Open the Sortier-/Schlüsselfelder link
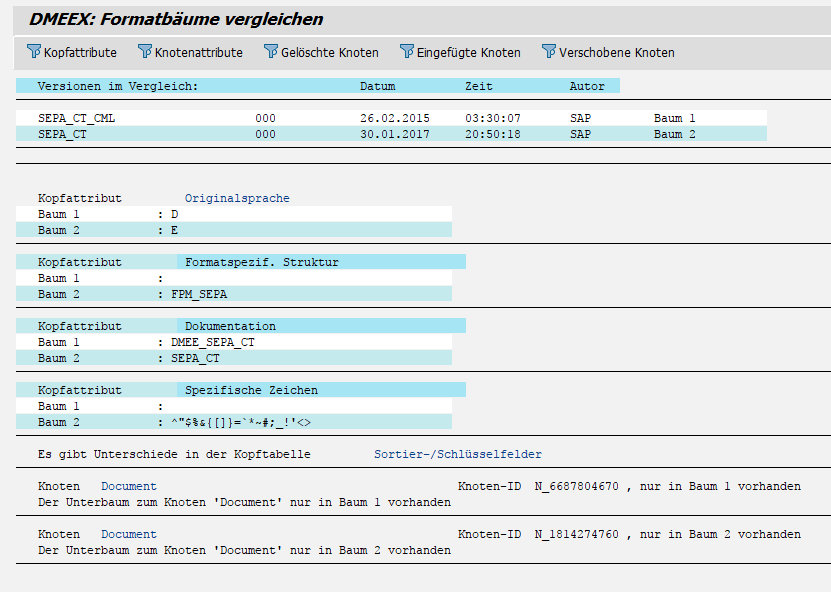 (x=458, y=454)
